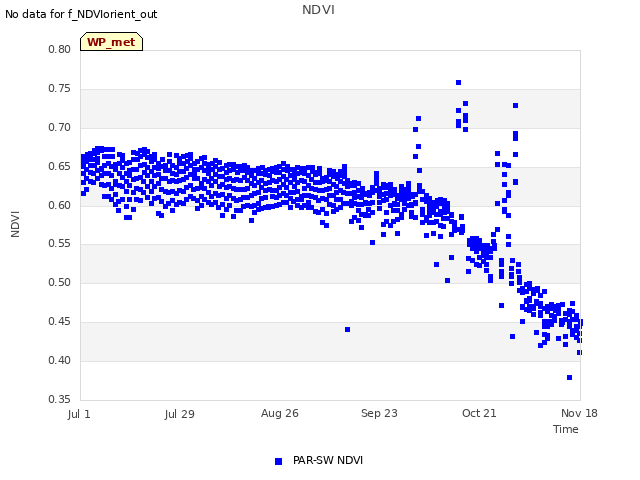Click the Jul 1 x-axis tick label
This screenshot has width=640, height=480.
[79, 414]
